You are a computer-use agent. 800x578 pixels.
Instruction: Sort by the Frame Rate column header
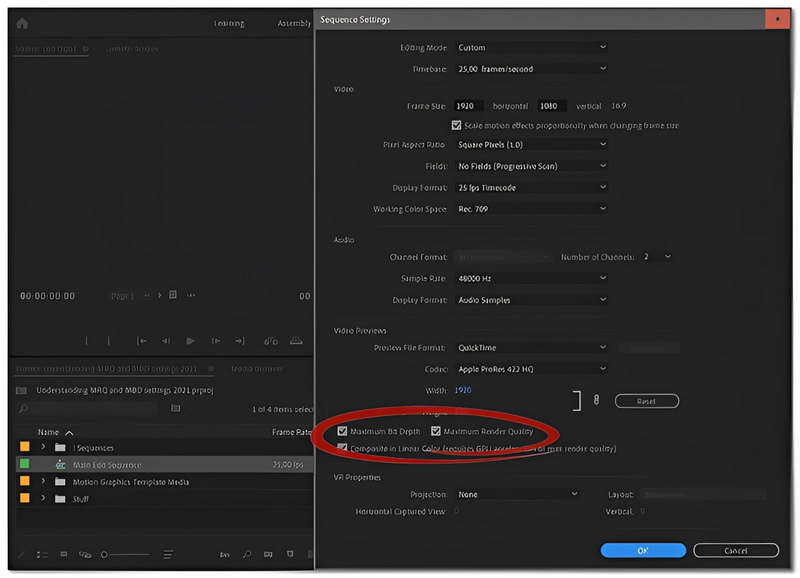point(291,432)
